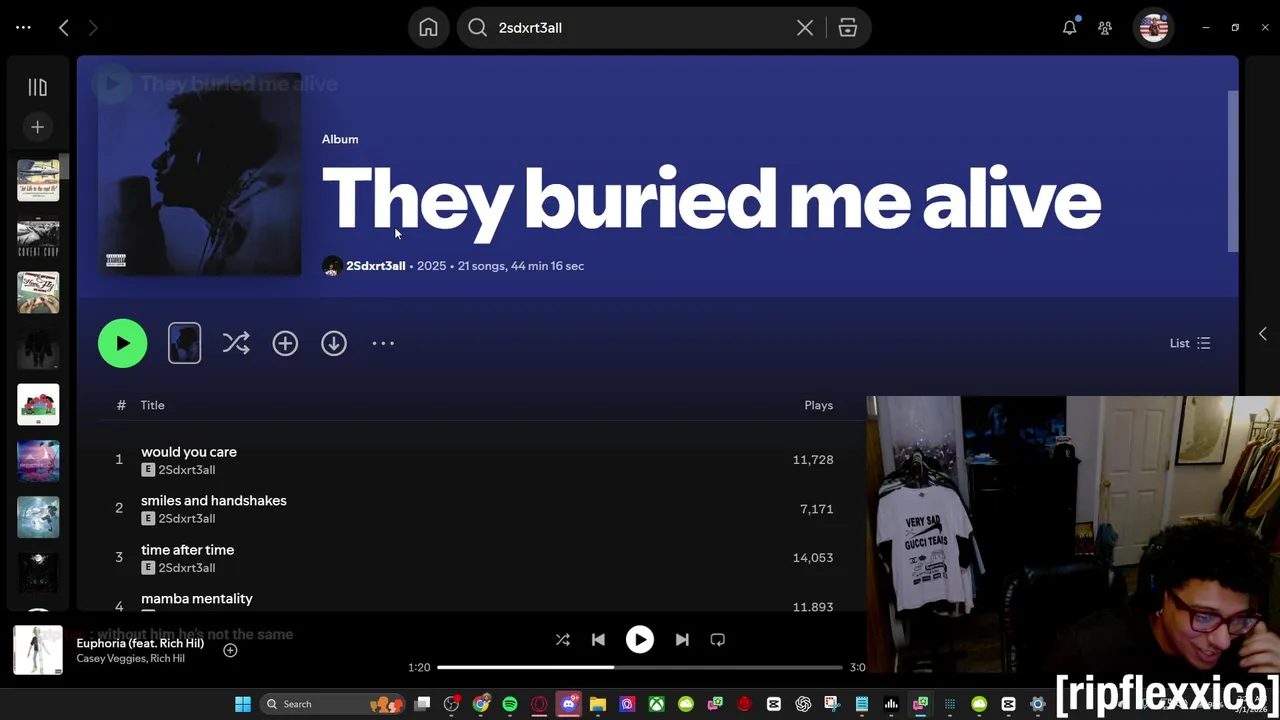This screenshot has width=1280, height=720.
Task: Open artist link under 'time after time'
Action: (x=186, y=568)
